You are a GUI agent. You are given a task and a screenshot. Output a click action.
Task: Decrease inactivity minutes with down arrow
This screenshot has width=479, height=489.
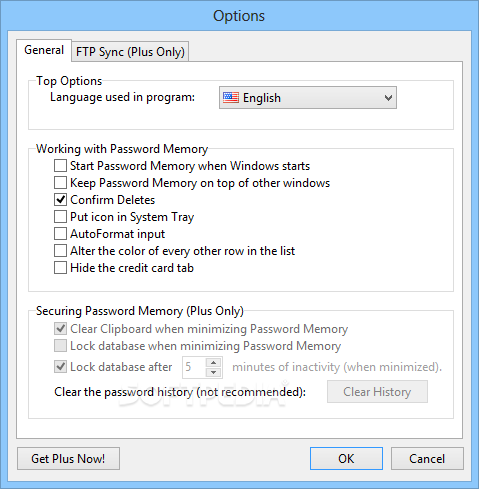[213, 372]
